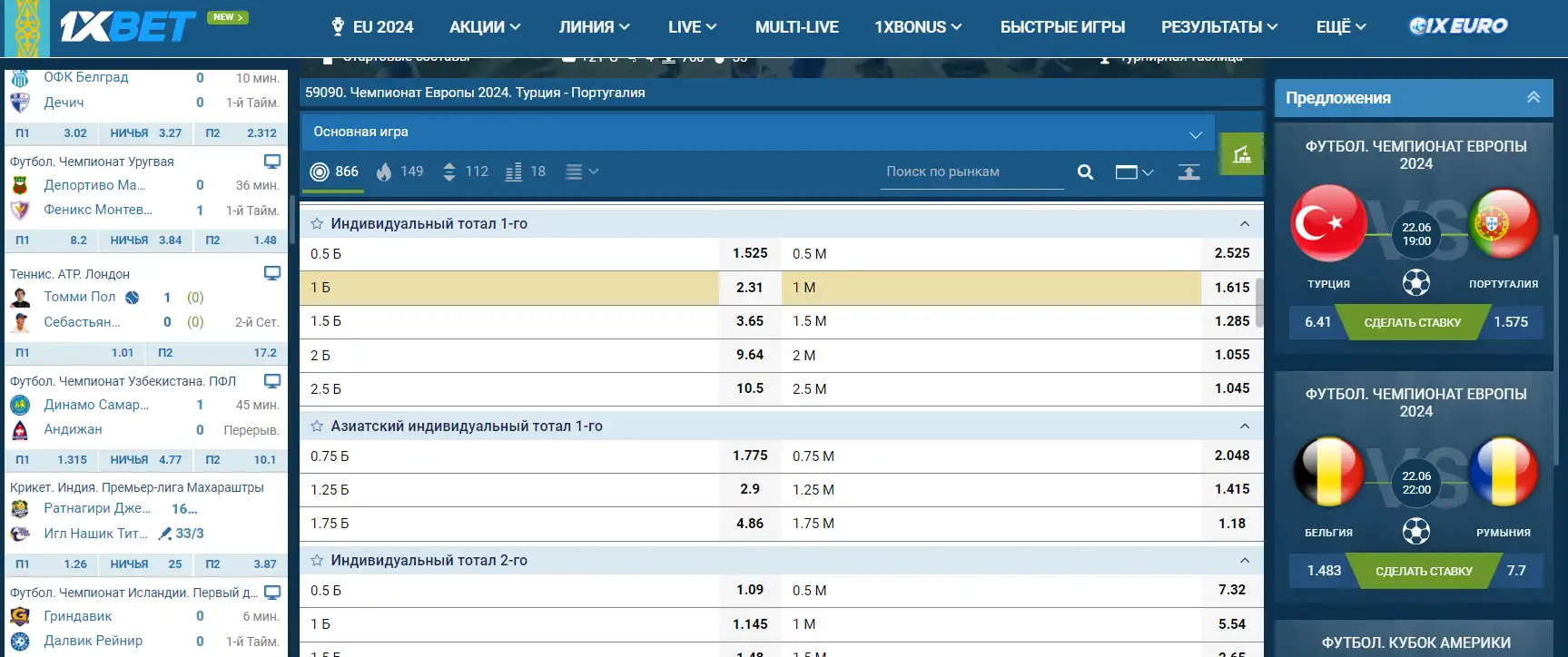Click СДЕЛАТЬ СТАВКУ for Турция-Португалия
This screenshot has height=657, width=1568.
(1413, 322)
